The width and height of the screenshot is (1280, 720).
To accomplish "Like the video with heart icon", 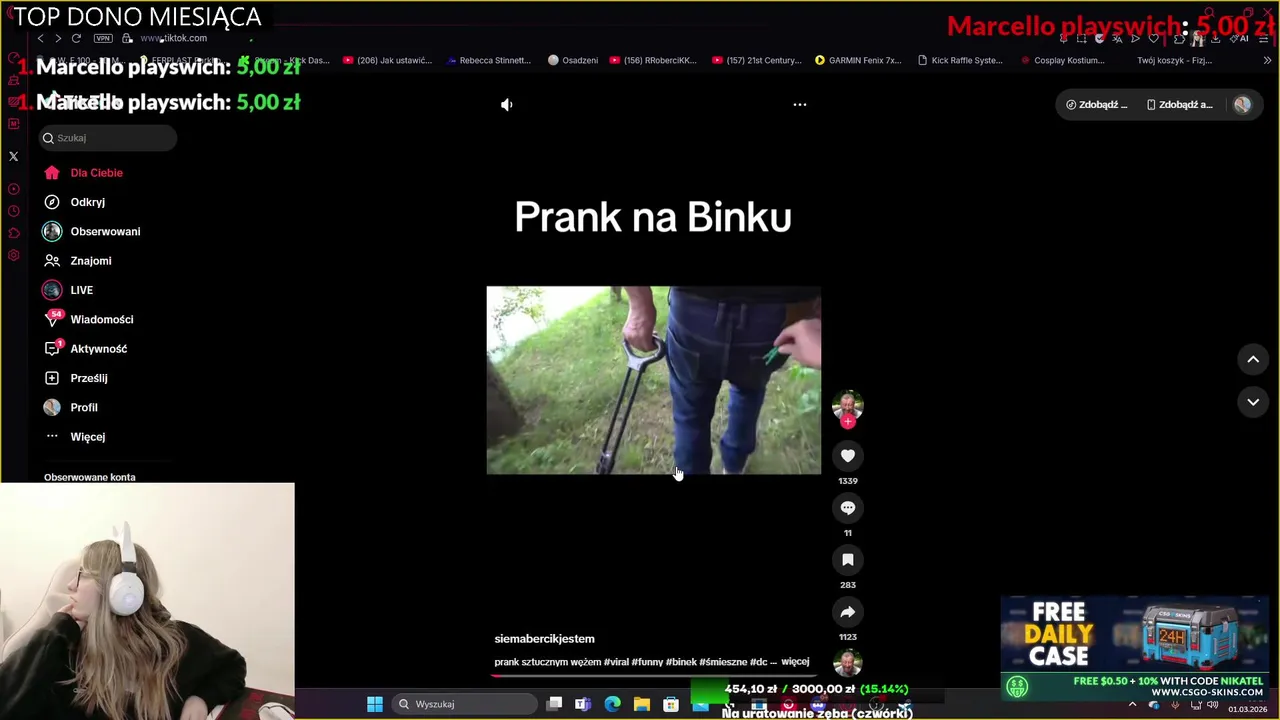I will 848,456.
